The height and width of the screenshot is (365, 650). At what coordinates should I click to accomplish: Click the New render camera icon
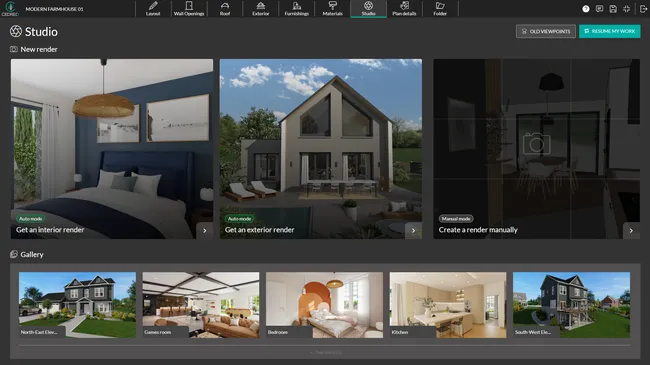pyautogui.click(x=14, y=49)
